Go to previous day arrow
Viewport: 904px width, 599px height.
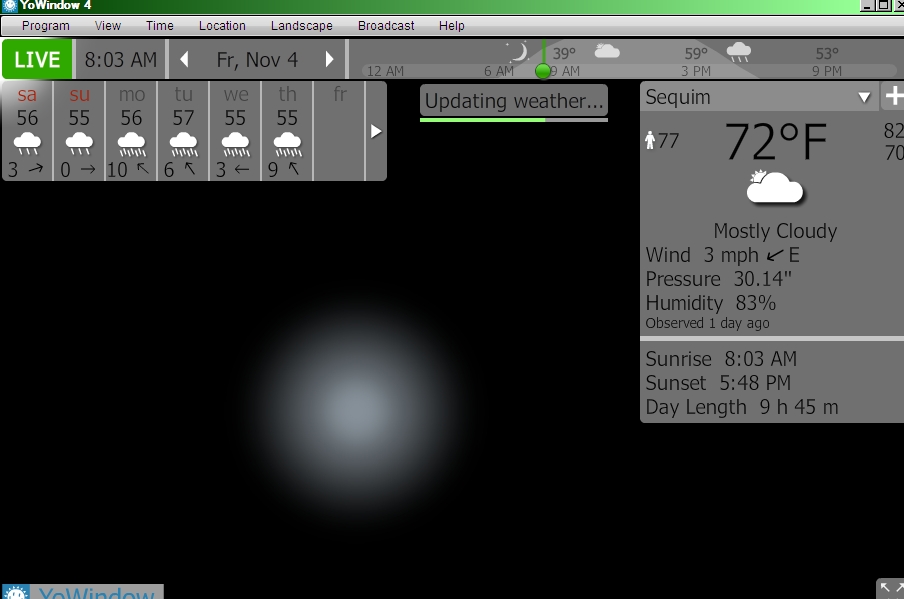pos(184,60)
